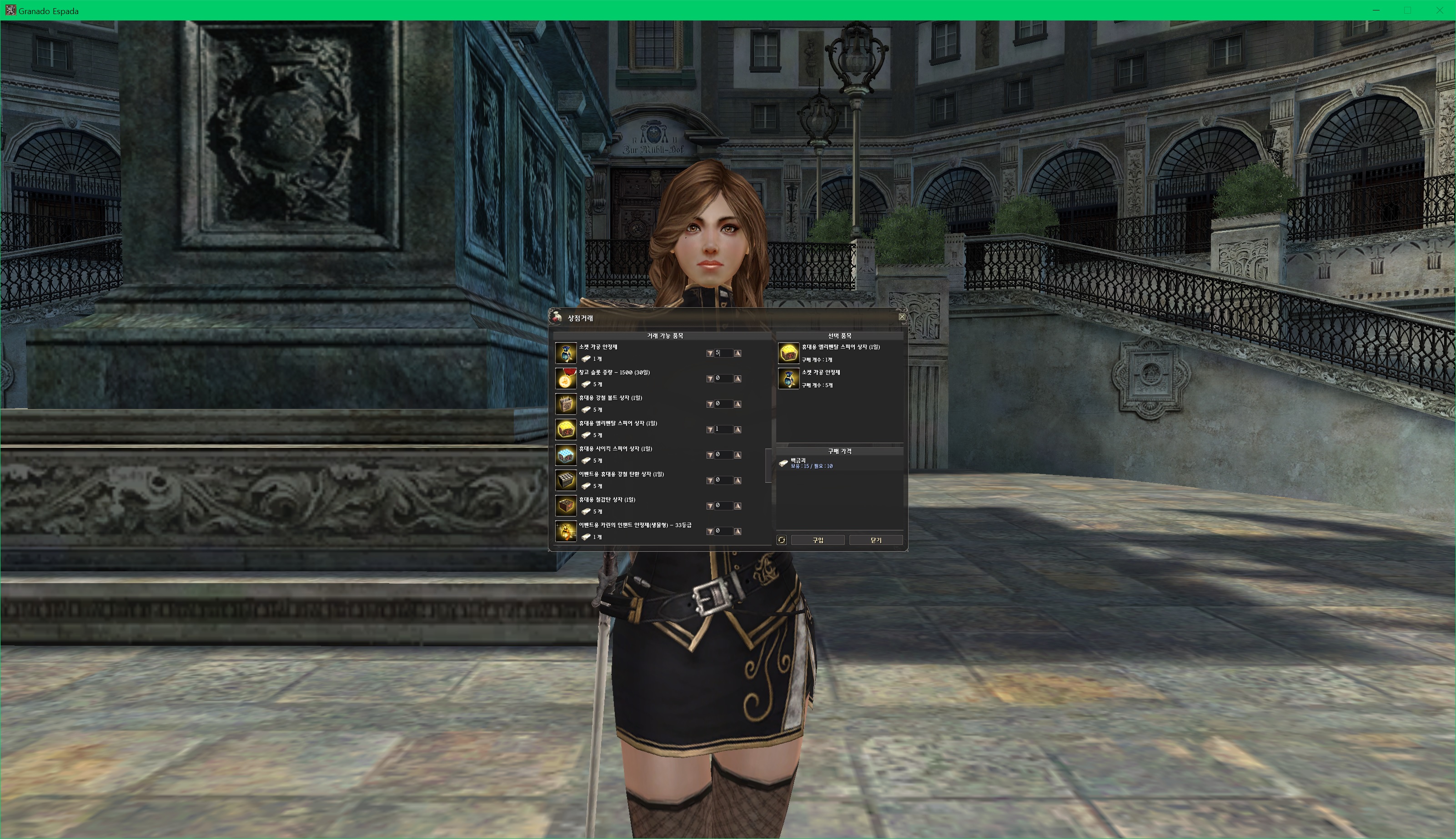The width and height of the screenshot is (1456, 839).
Task: Click the 휴대용 철갑탄 상자 (1일) item name
Action: pyautogui.click(x=607, y=499)
